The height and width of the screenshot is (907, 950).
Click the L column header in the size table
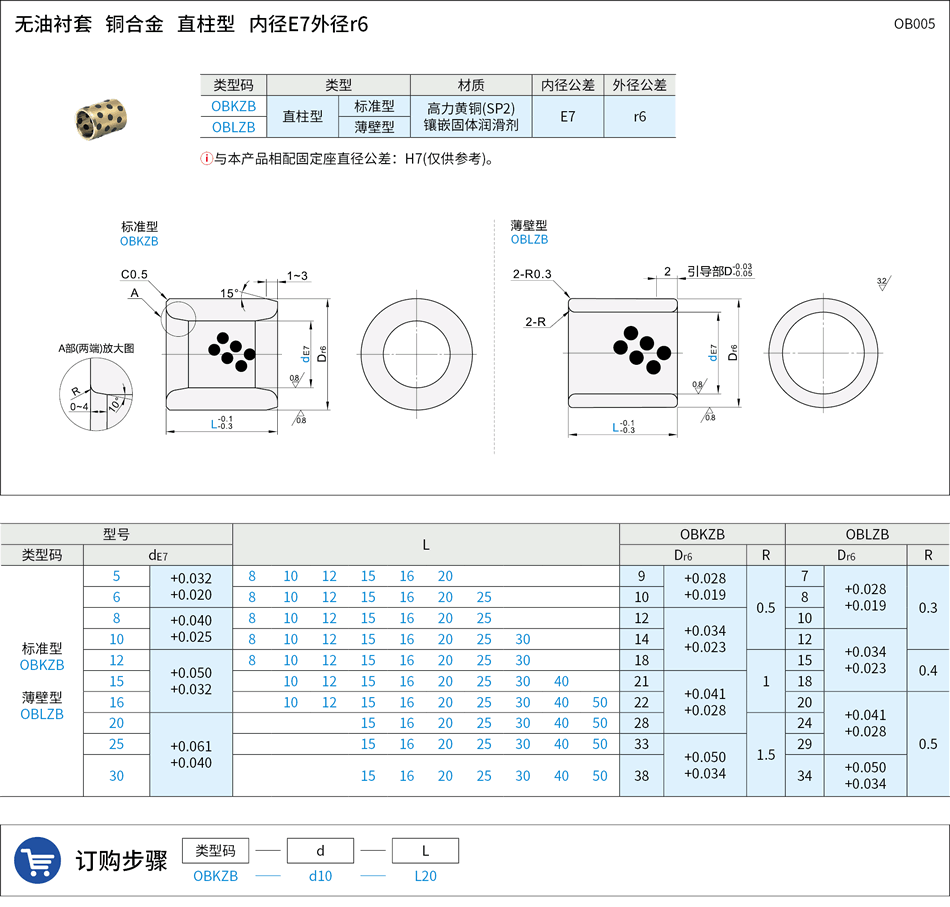(x=426, y=545)
